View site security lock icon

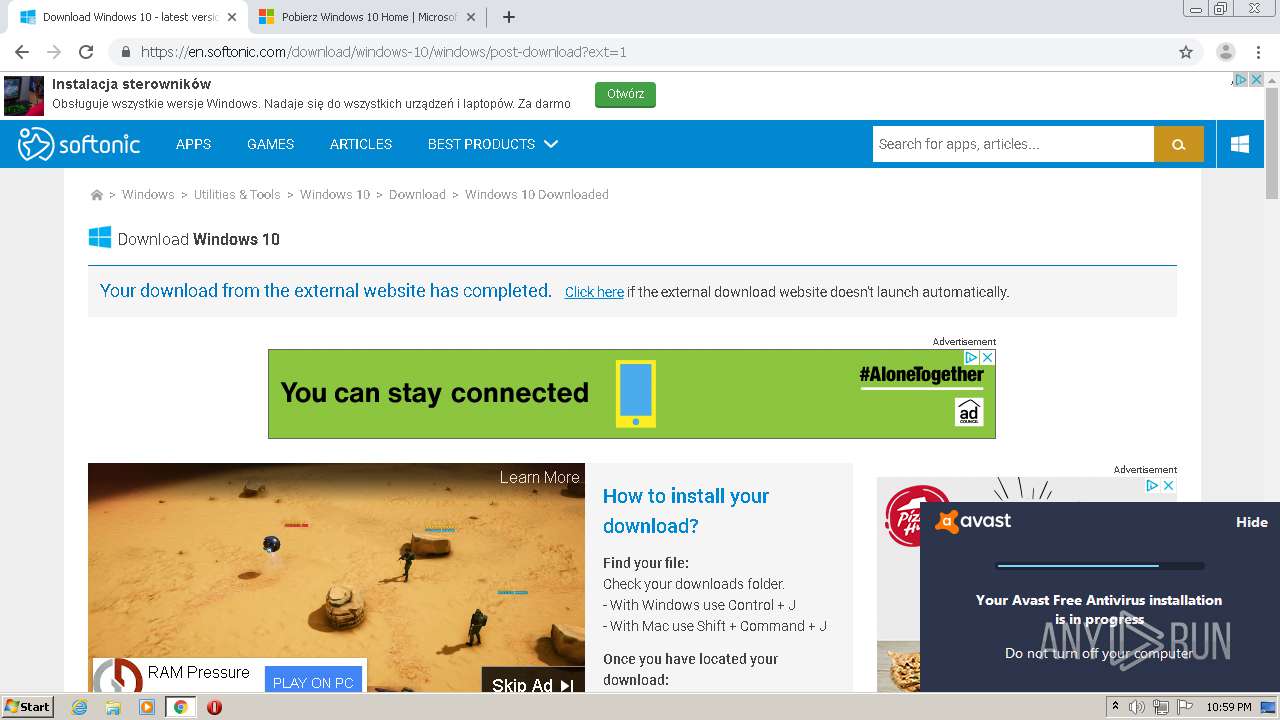click(126, 52)
